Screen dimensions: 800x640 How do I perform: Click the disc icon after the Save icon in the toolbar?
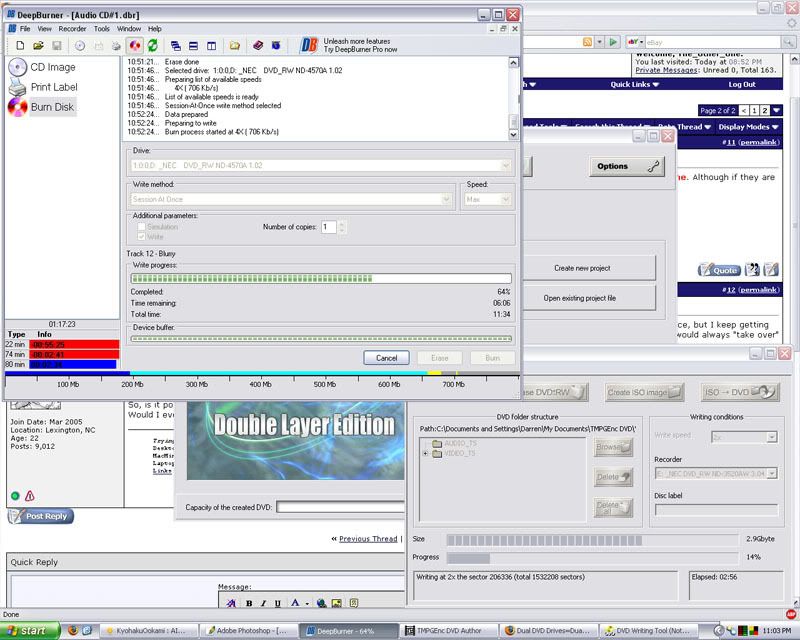click(80, 46)
